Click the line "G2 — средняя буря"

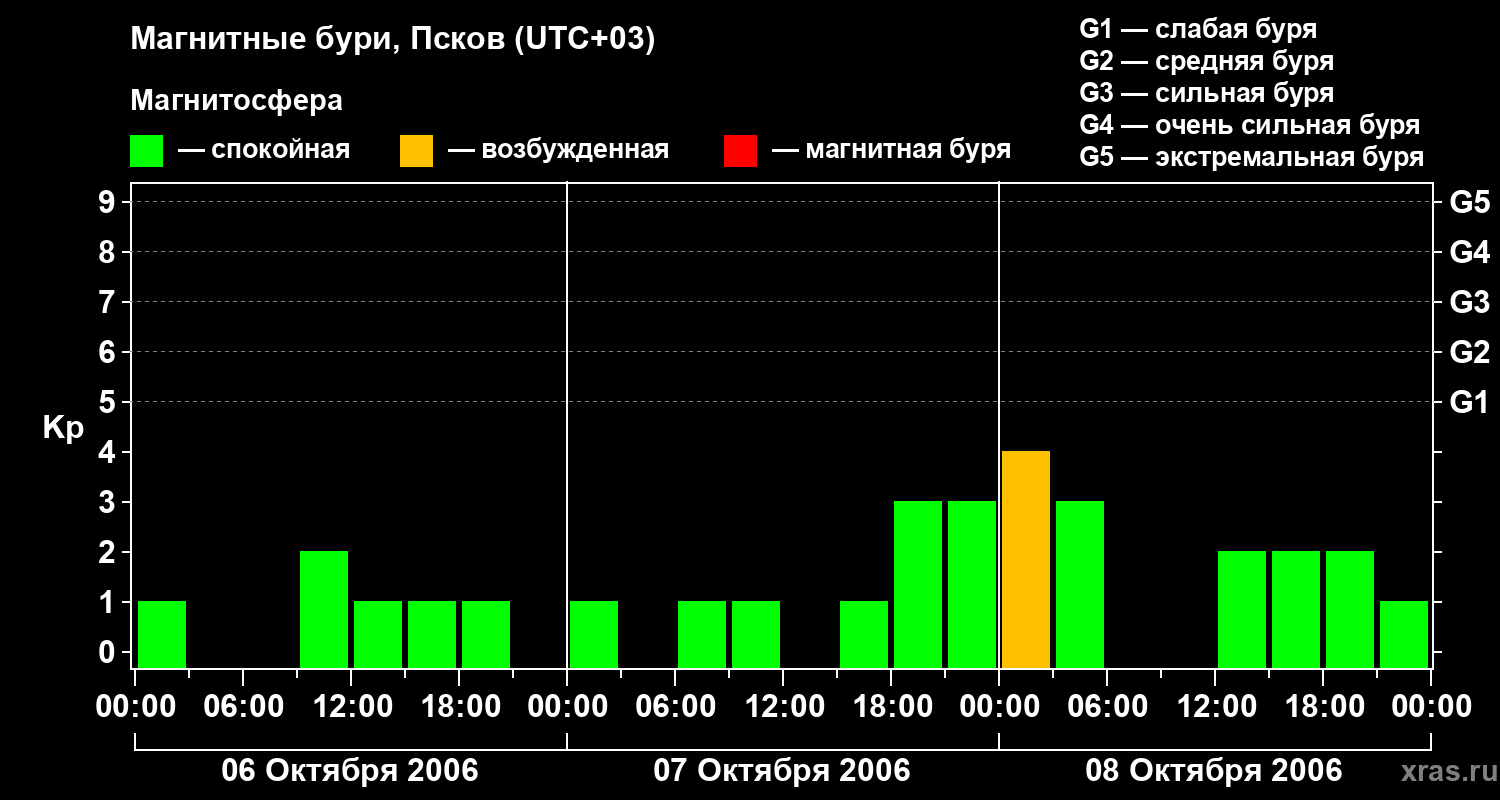[x=1207, y=61]
